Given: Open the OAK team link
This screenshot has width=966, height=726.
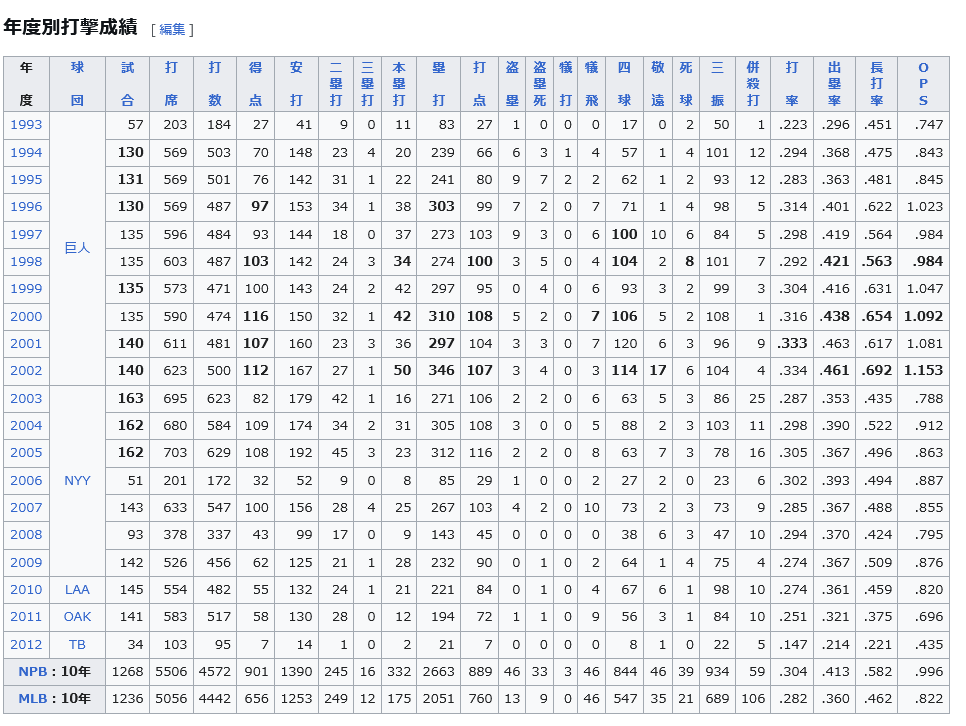Looking at the screenshot, I should (x=77, y=617).
